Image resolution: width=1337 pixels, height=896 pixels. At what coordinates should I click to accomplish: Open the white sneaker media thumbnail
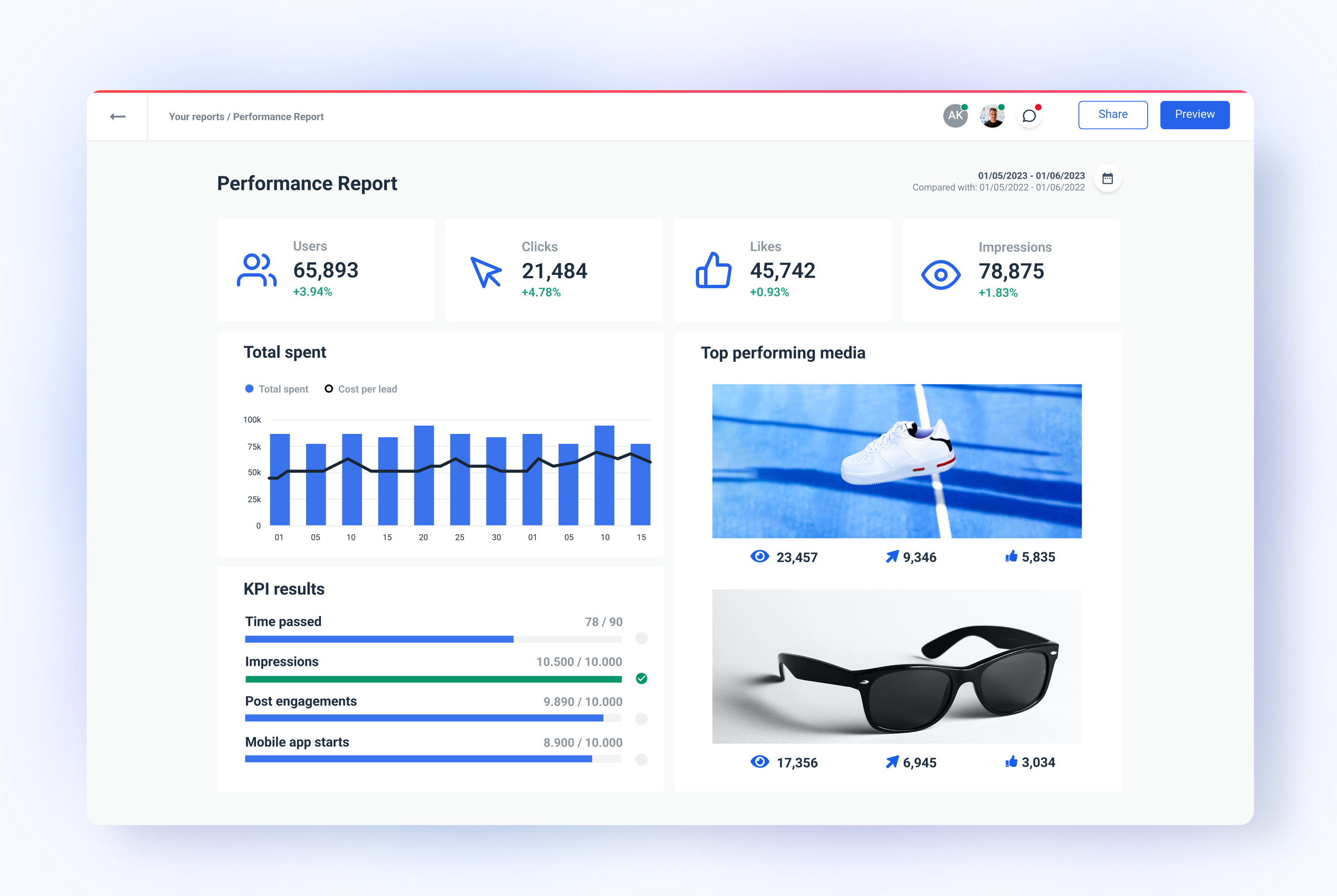point(896,461)
